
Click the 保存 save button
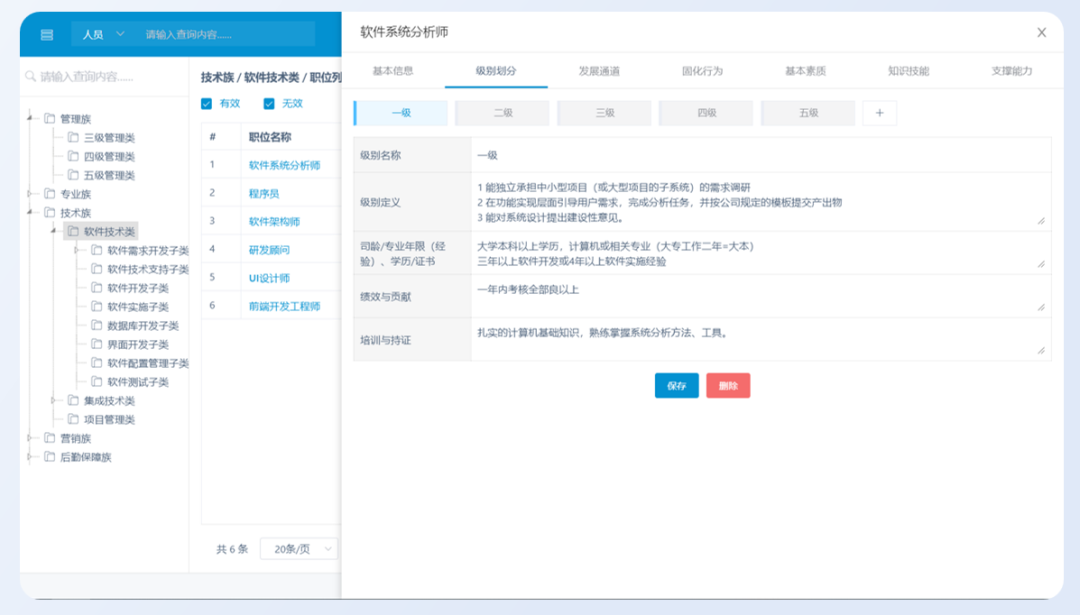click(x=676, y=385)
